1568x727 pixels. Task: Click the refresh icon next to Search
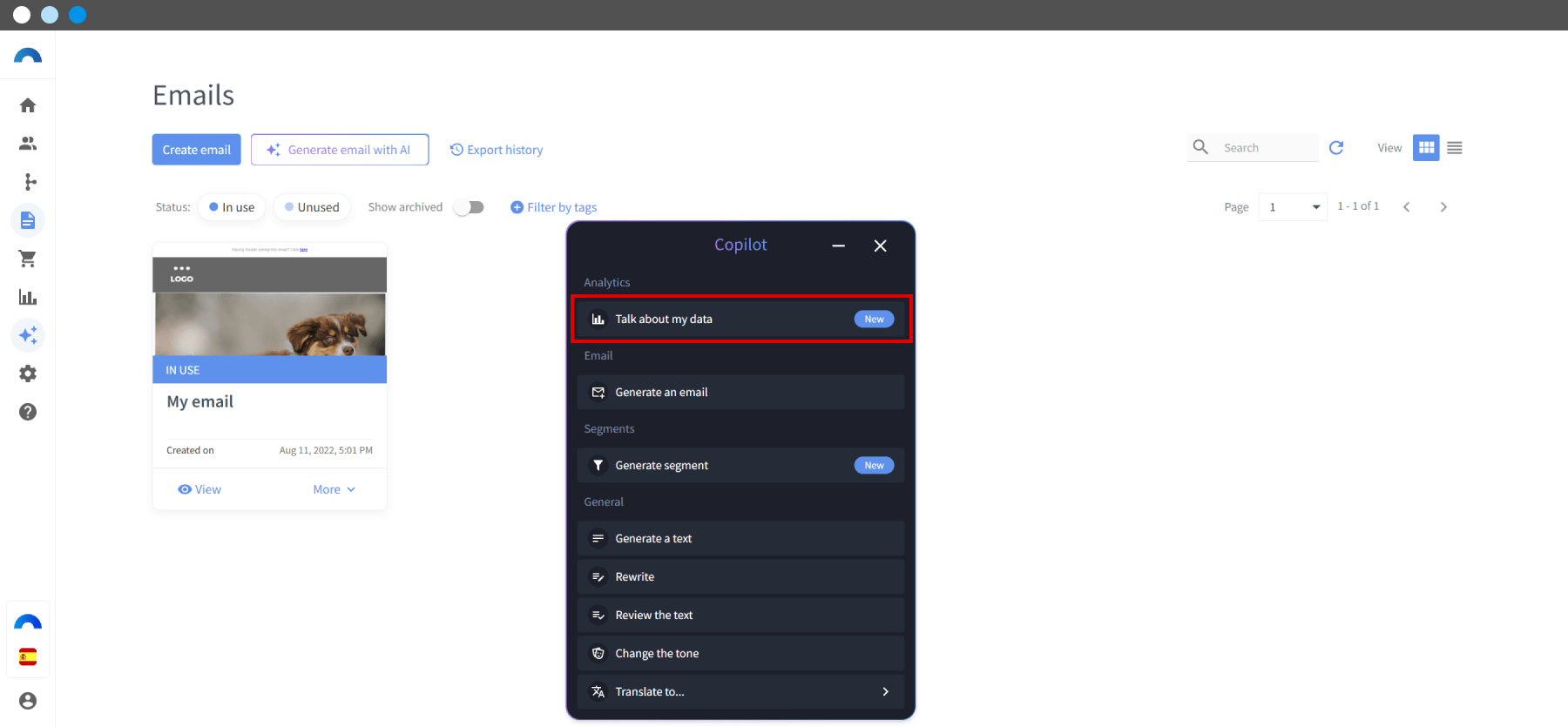(x=1336, y=148)
